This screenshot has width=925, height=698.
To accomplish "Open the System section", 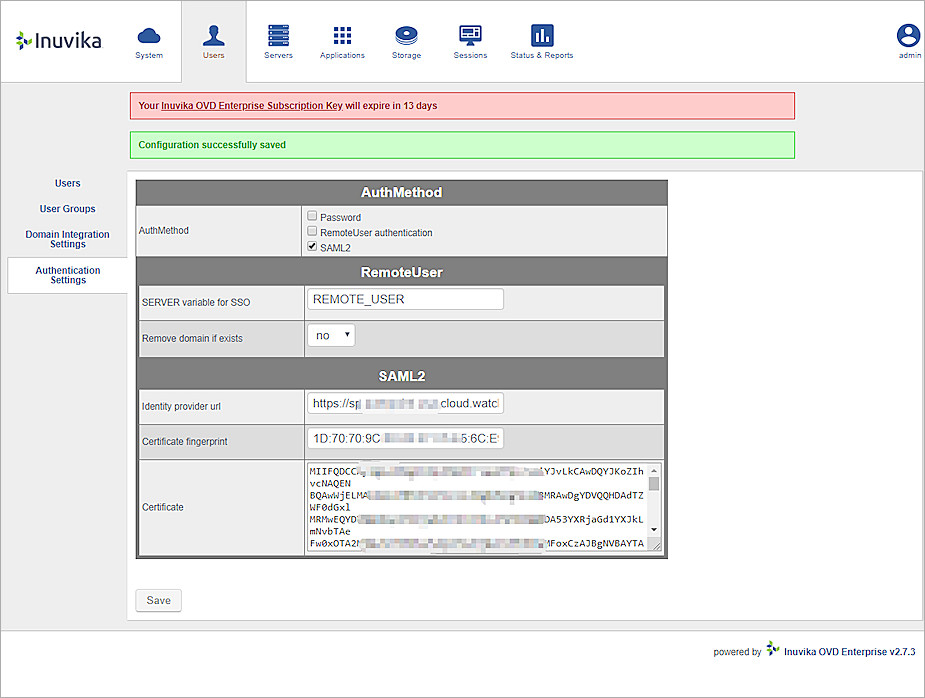I will coord(148,40).
